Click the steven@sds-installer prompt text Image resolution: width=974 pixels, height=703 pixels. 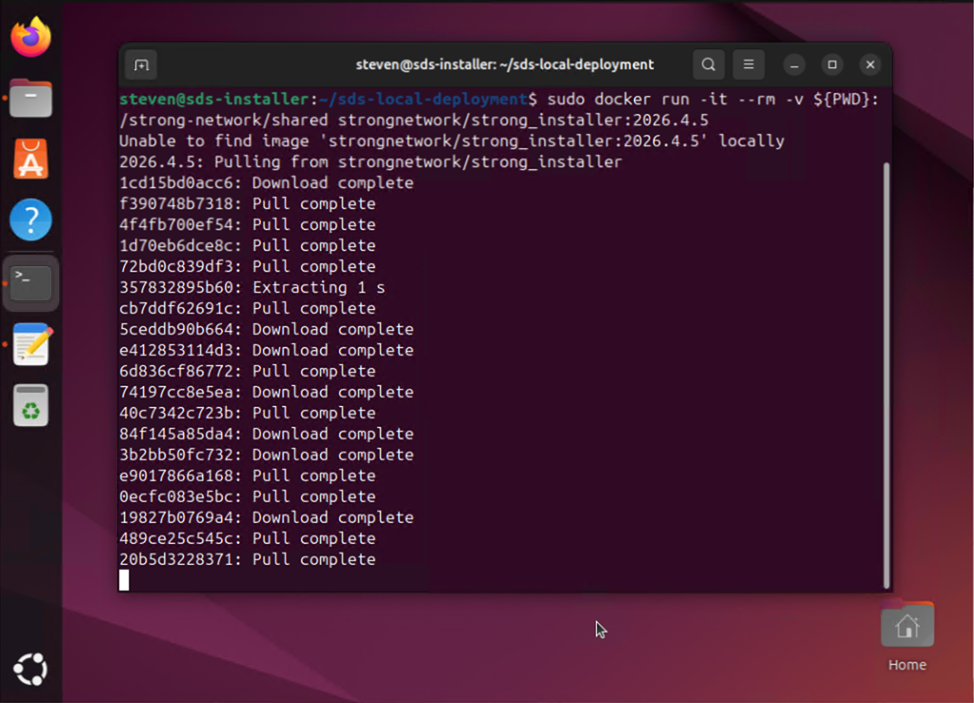[214, 99]
